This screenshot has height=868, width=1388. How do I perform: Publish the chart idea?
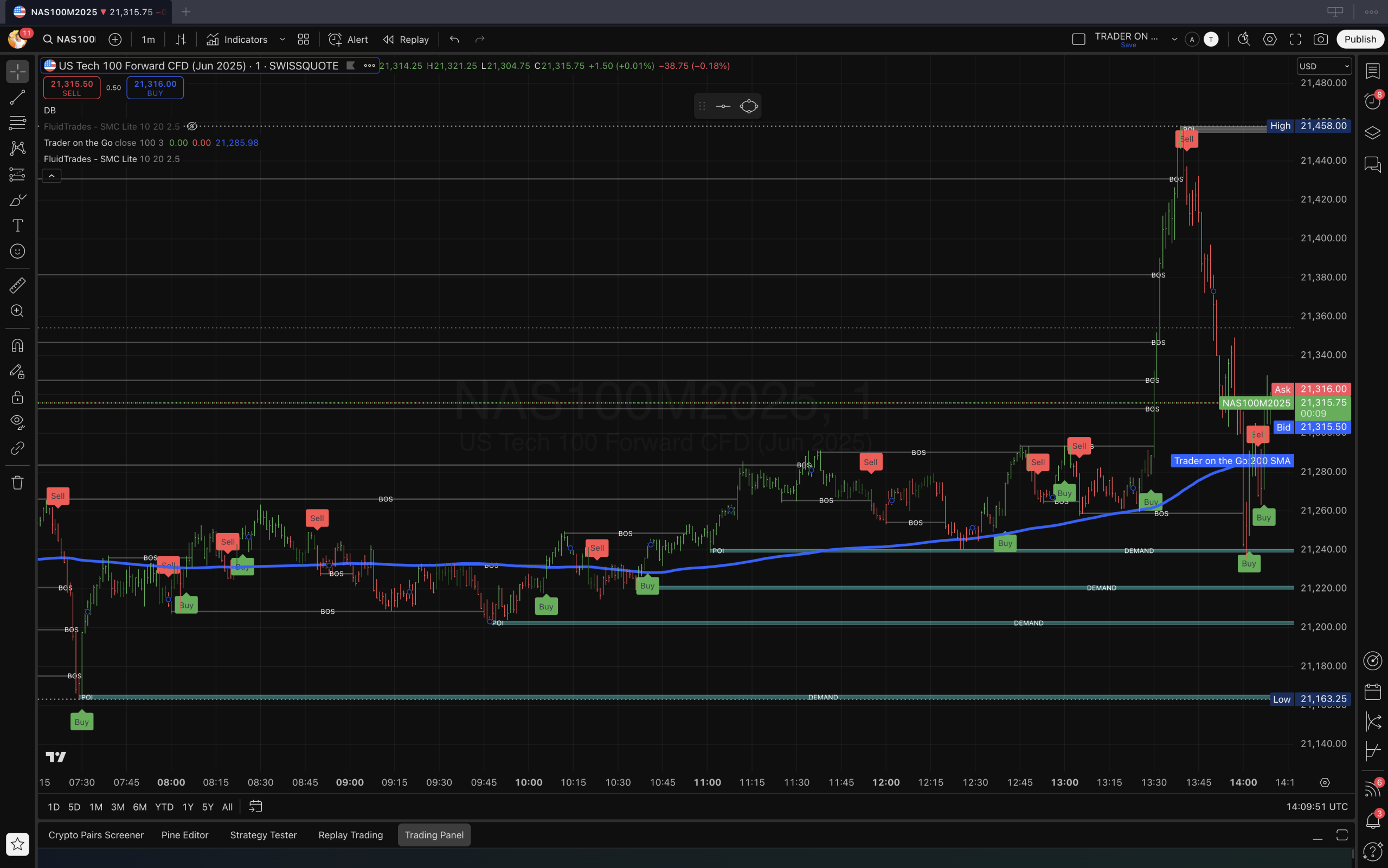pos(1360,39)
